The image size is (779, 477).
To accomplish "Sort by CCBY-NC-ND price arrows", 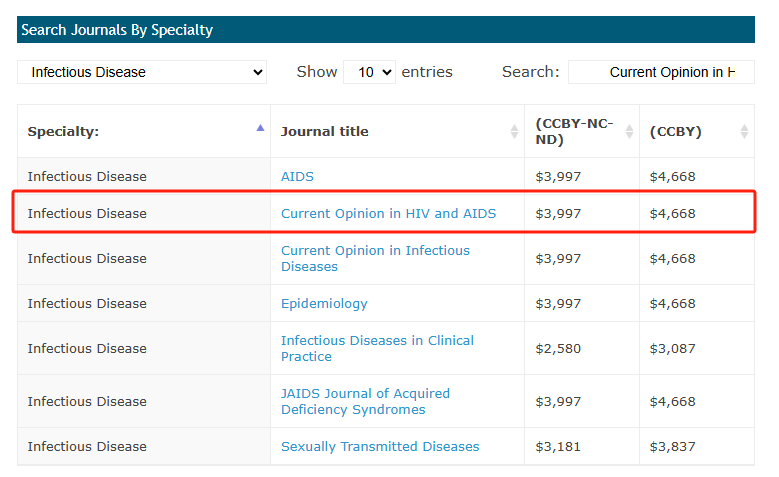I will (629, 132).
